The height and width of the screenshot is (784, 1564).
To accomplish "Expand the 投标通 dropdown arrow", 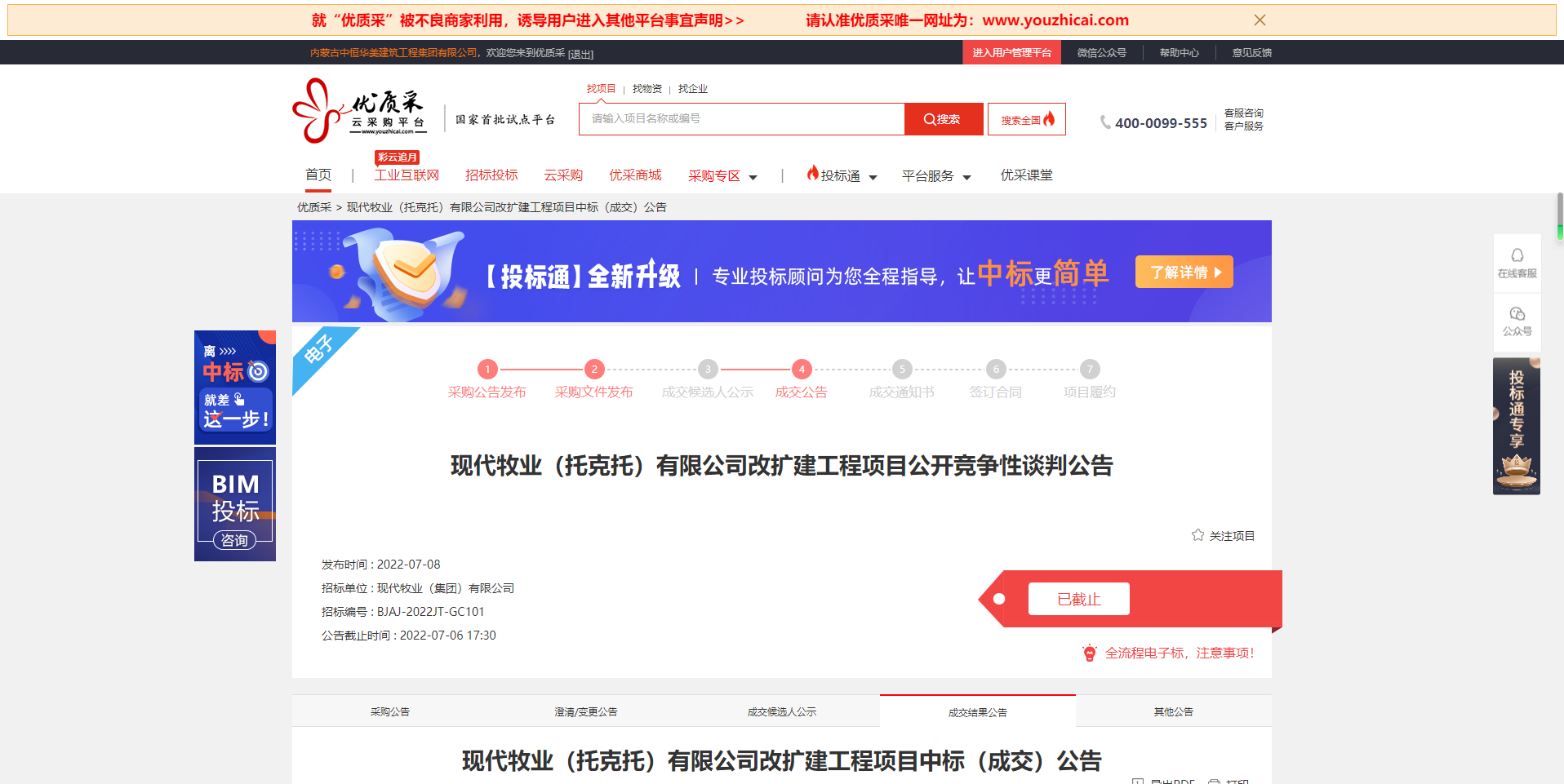I will coord(873,177).
